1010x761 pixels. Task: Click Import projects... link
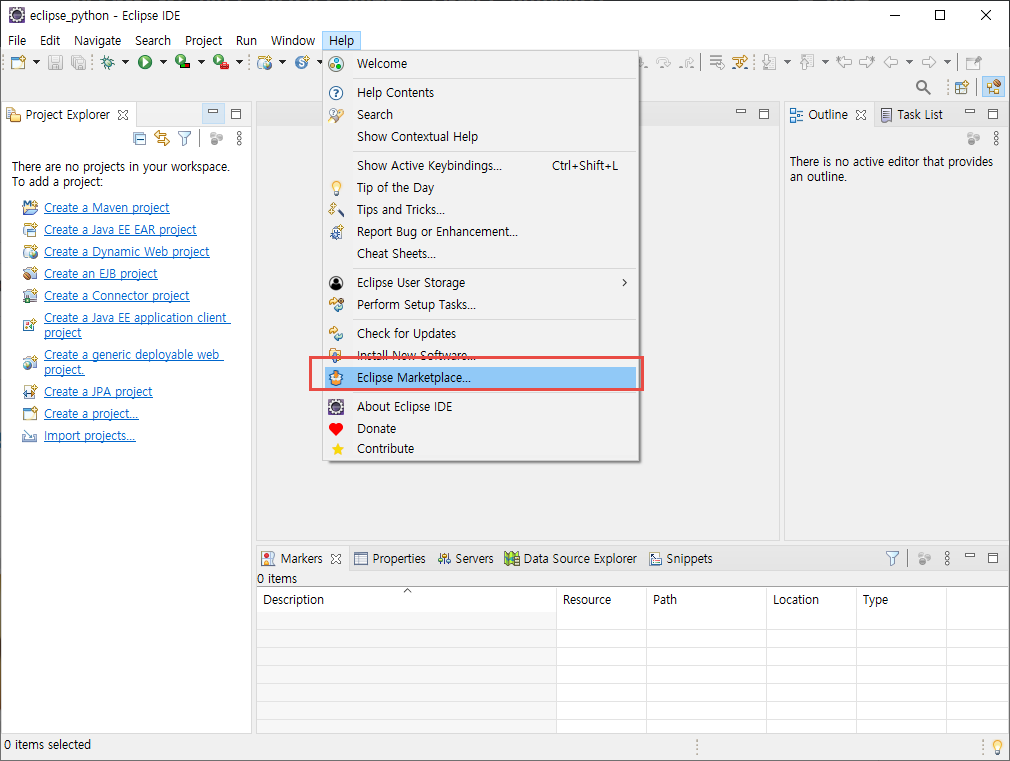pos(90,436)
